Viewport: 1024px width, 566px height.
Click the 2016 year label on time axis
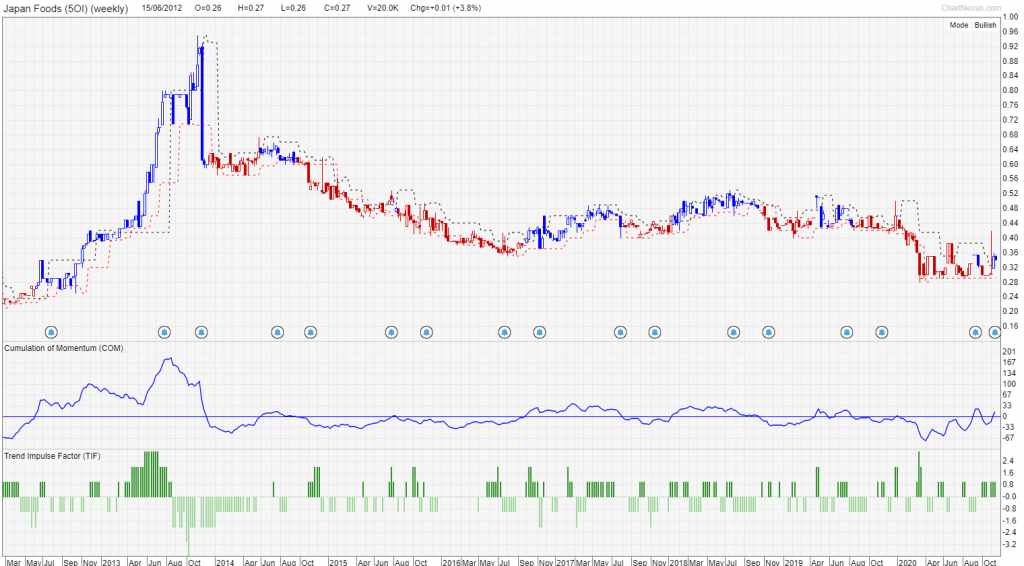pyautogui.click(x=451, y=562)
